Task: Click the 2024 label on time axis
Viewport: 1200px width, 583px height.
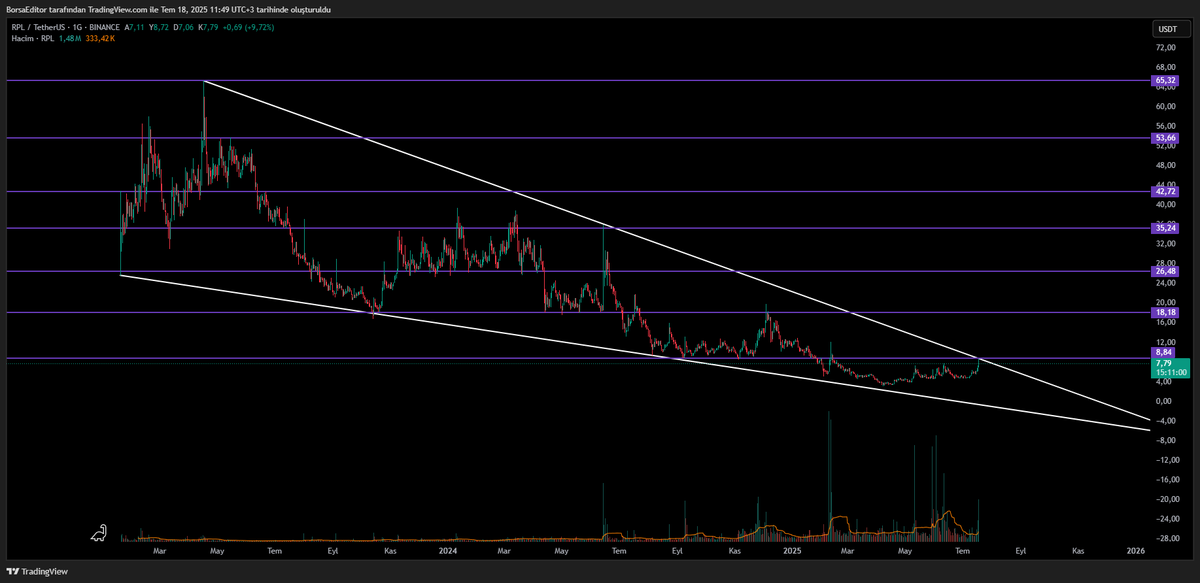Action: coord(448,551)
